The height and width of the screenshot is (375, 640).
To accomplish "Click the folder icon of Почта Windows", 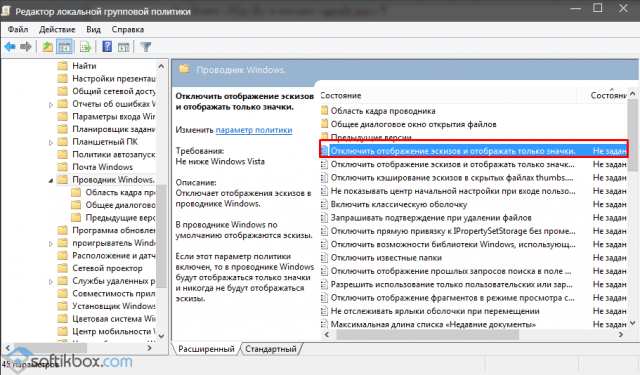I will pyautogui.click(x=62, y=167).
